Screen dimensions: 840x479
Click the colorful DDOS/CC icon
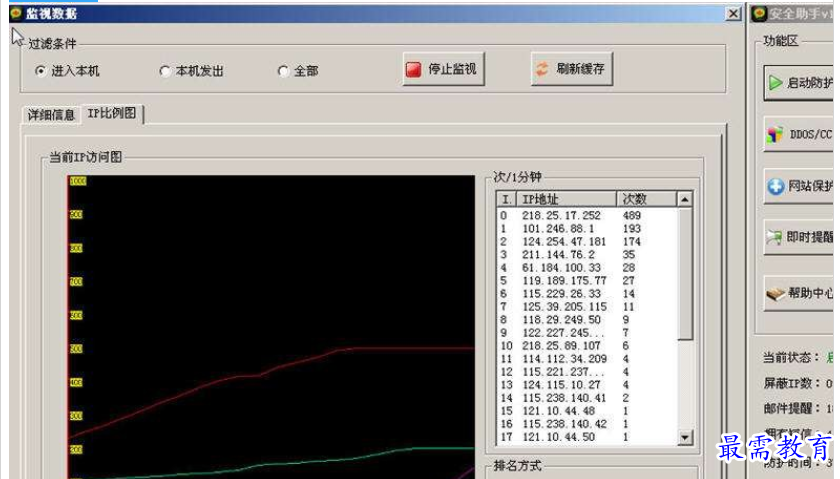(774, 134)
